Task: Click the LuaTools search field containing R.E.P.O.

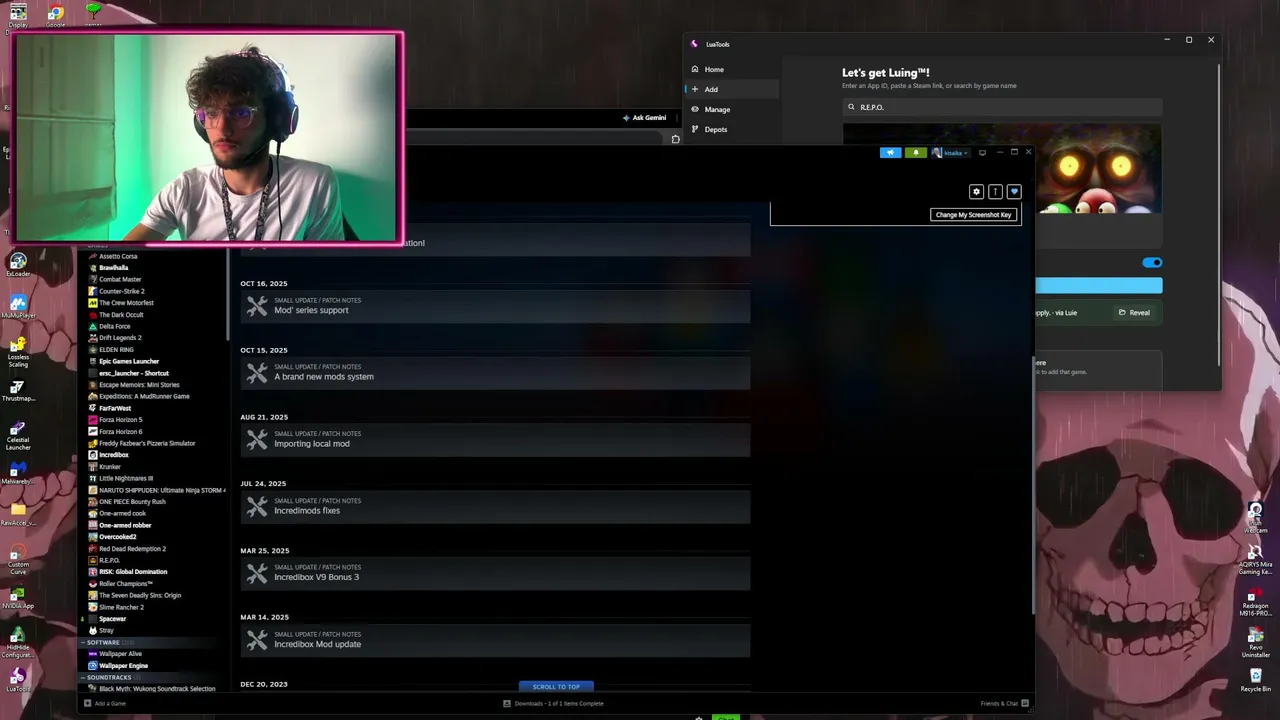Action: tap(1002, 107)
